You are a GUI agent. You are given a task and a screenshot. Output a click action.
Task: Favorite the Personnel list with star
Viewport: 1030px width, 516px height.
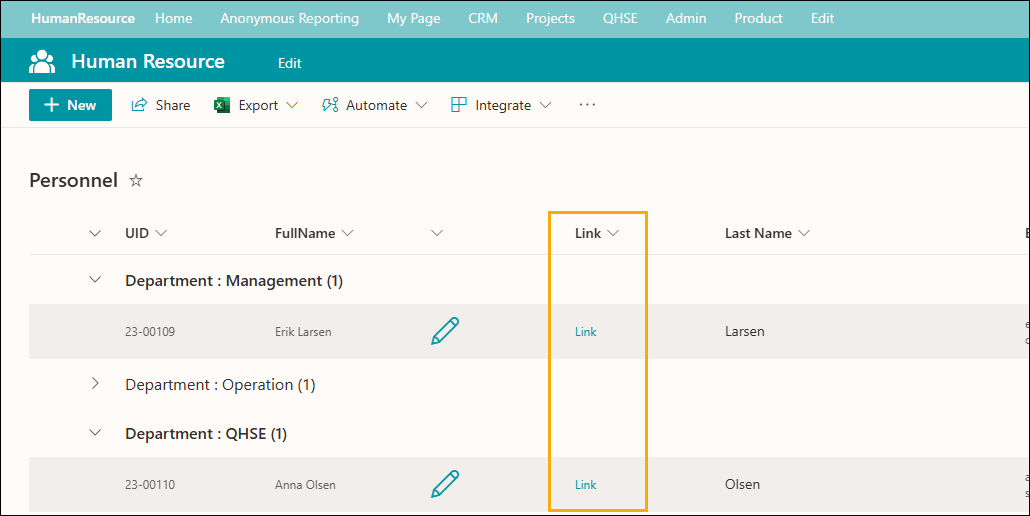[x=136, y=181]
